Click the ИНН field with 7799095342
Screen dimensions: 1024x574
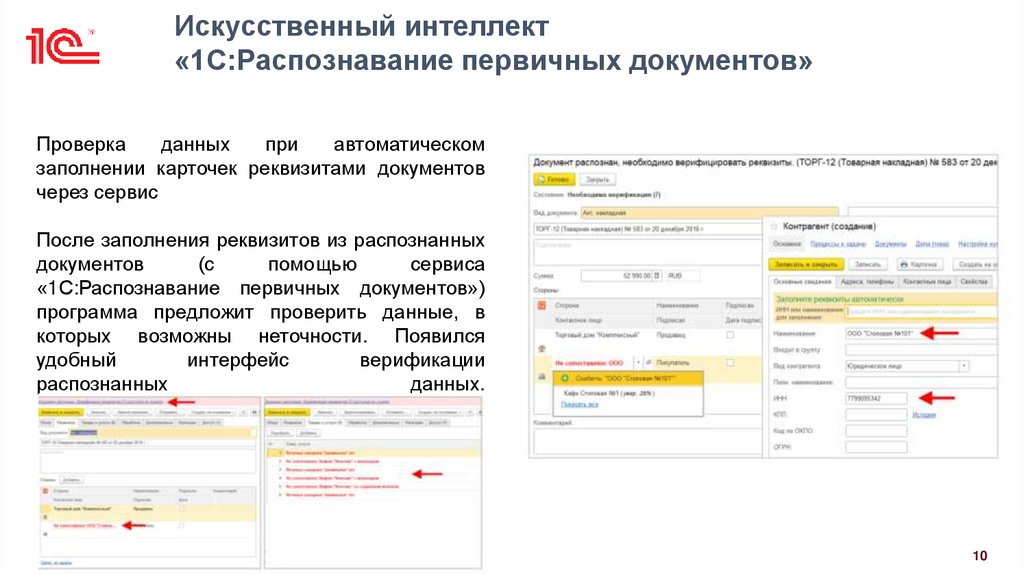point(876,398)
